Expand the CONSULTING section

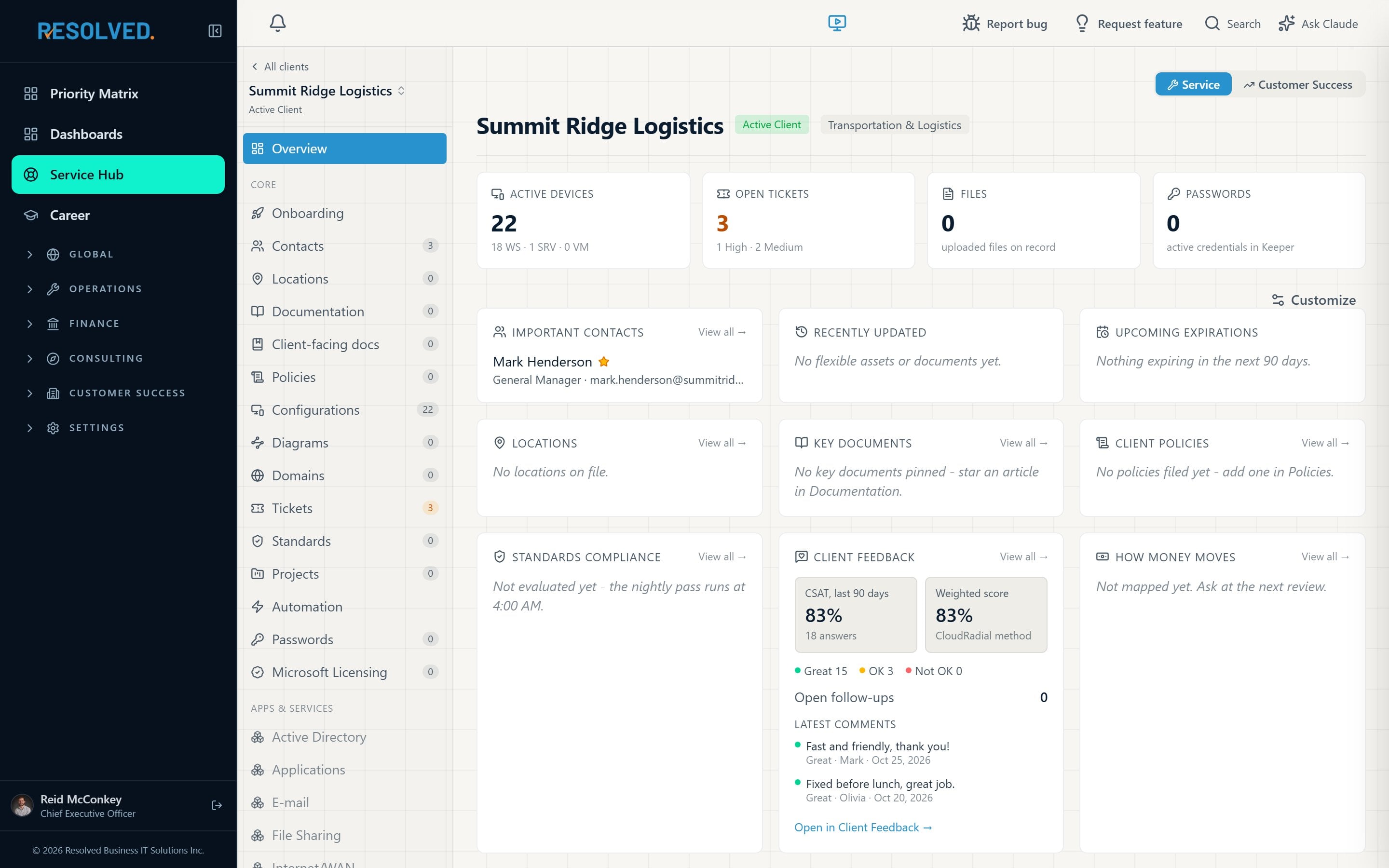point(118,358)
